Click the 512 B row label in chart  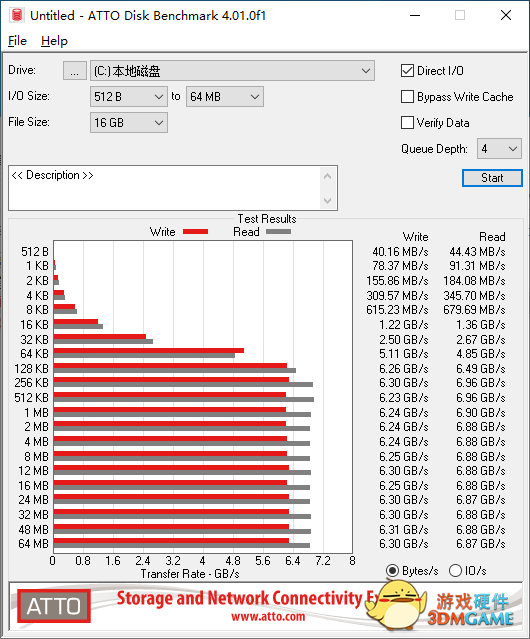tap(35, 252)
